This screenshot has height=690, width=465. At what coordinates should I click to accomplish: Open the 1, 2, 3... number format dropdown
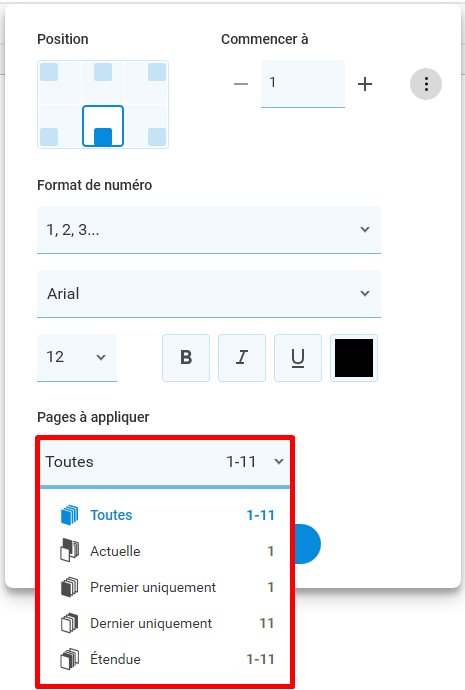point(209,230)
